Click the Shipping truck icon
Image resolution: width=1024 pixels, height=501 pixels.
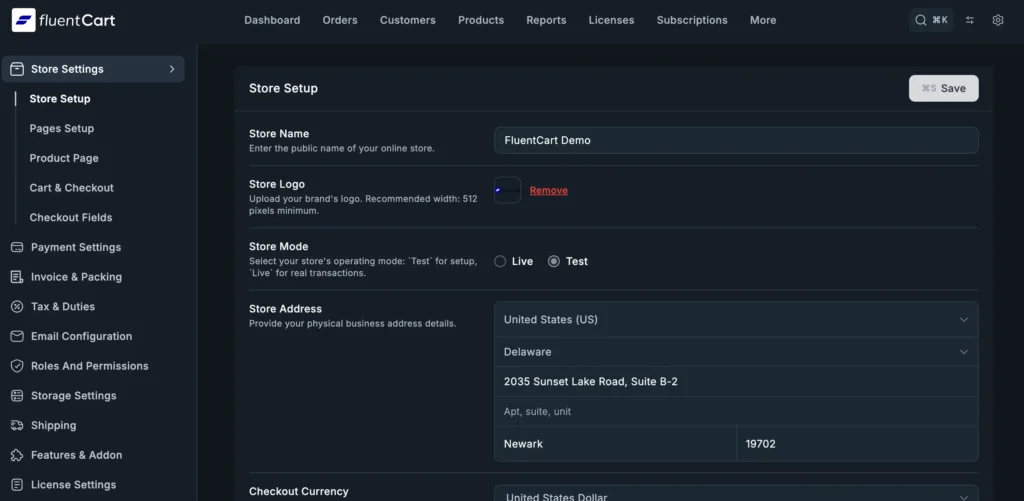pos(17,425)
